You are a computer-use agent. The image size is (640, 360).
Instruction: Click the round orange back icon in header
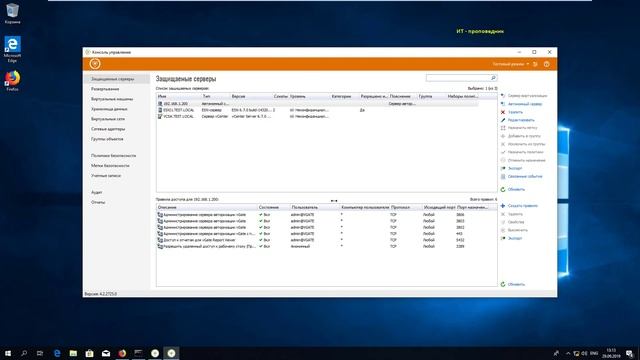[x=95, y=64]
